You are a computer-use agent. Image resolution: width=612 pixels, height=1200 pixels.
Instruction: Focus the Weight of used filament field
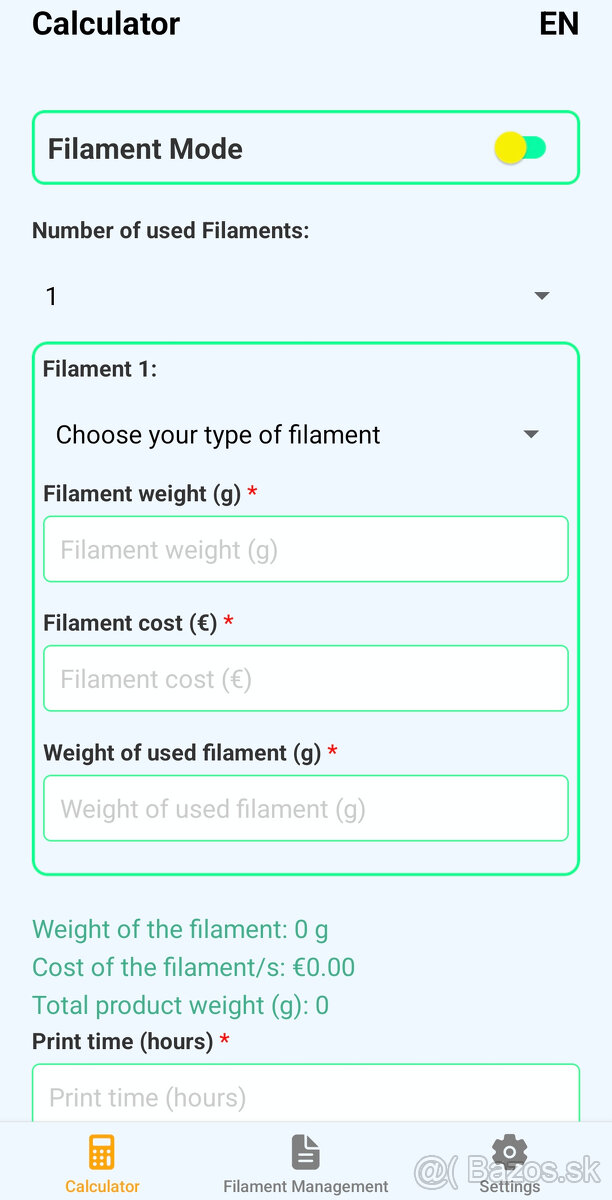click(x=306, y=808)
